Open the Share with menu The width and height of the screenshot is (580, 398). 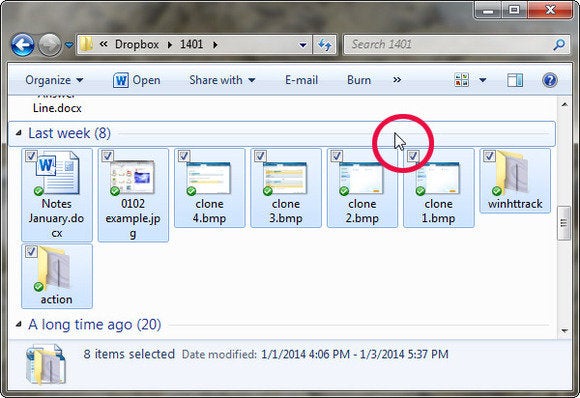(x=222, y=80)
